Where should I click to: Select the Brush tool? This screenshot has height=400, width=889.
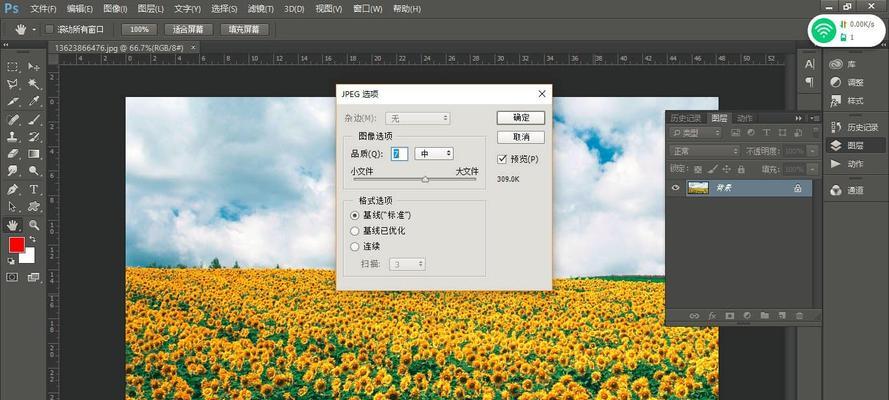[x=33, y=119]
